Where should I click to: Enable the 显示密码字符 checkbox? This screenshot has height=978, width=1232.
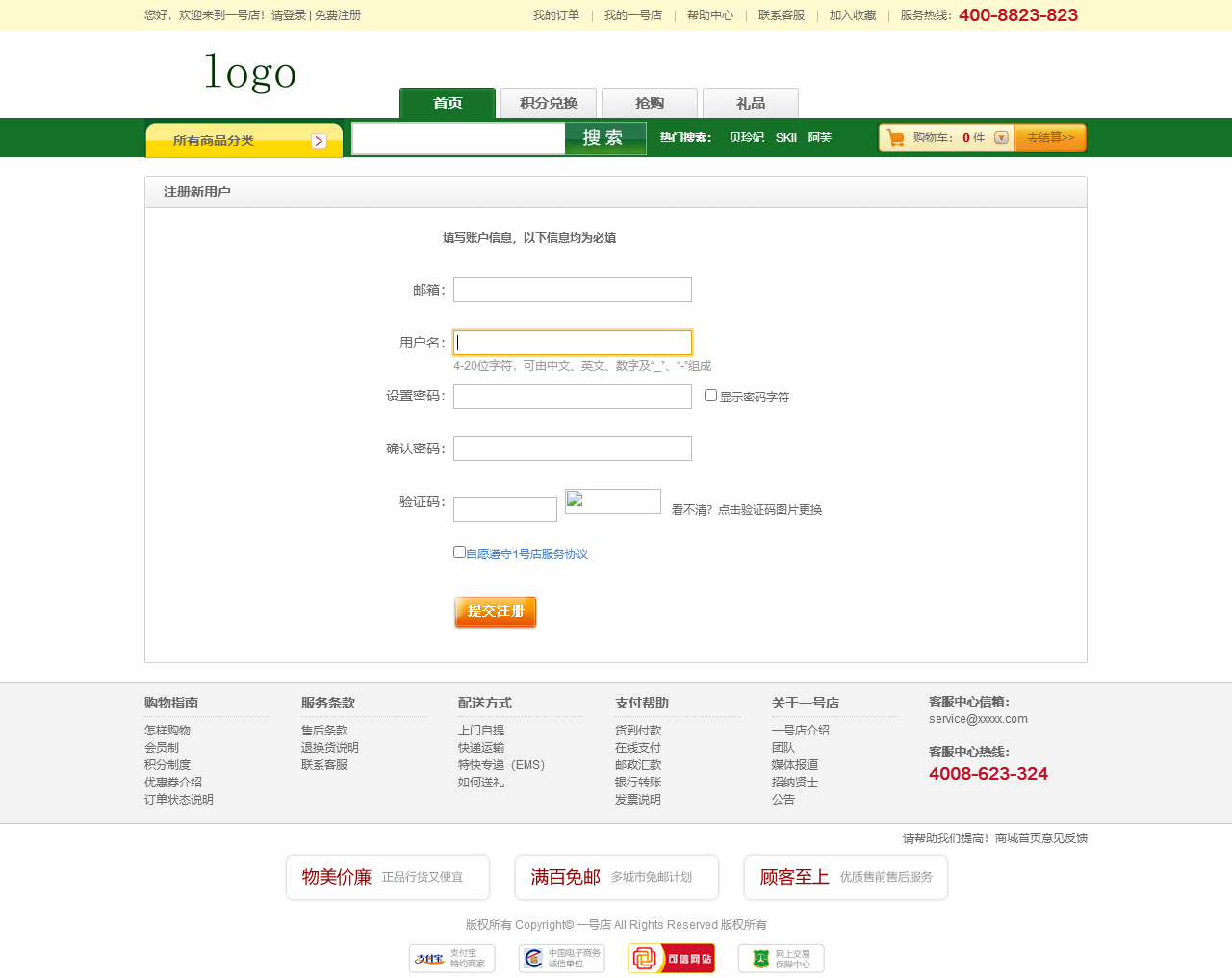pos(710,396)
